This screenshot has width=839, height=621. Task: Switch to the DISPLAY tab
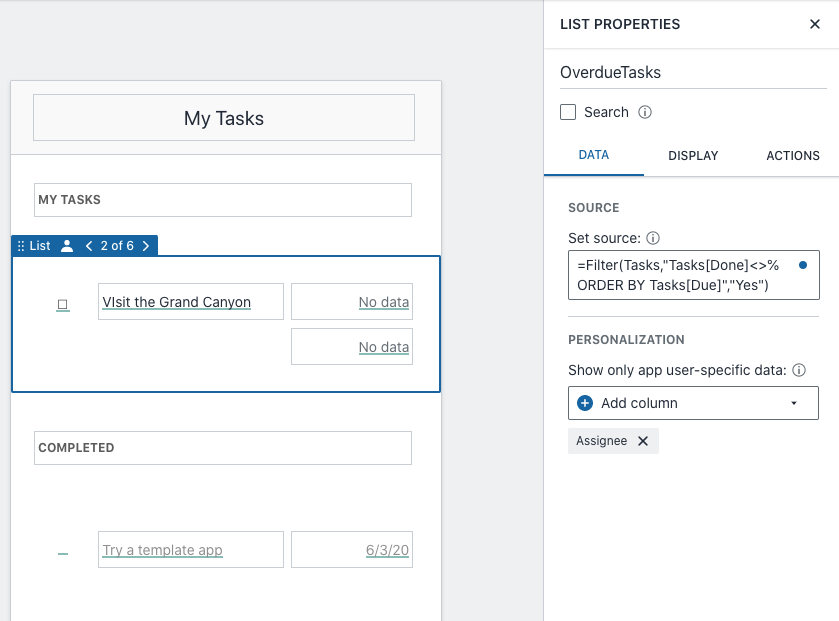pos(693,156)
